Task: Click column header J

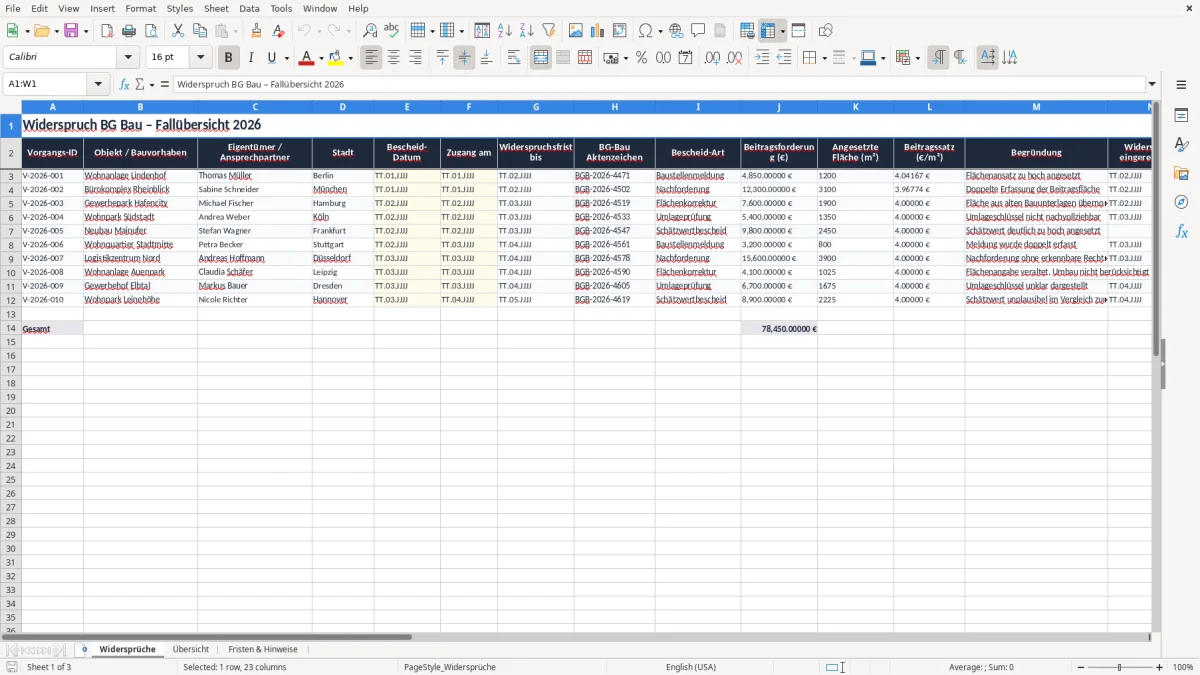Action: [x=779, y=106]
